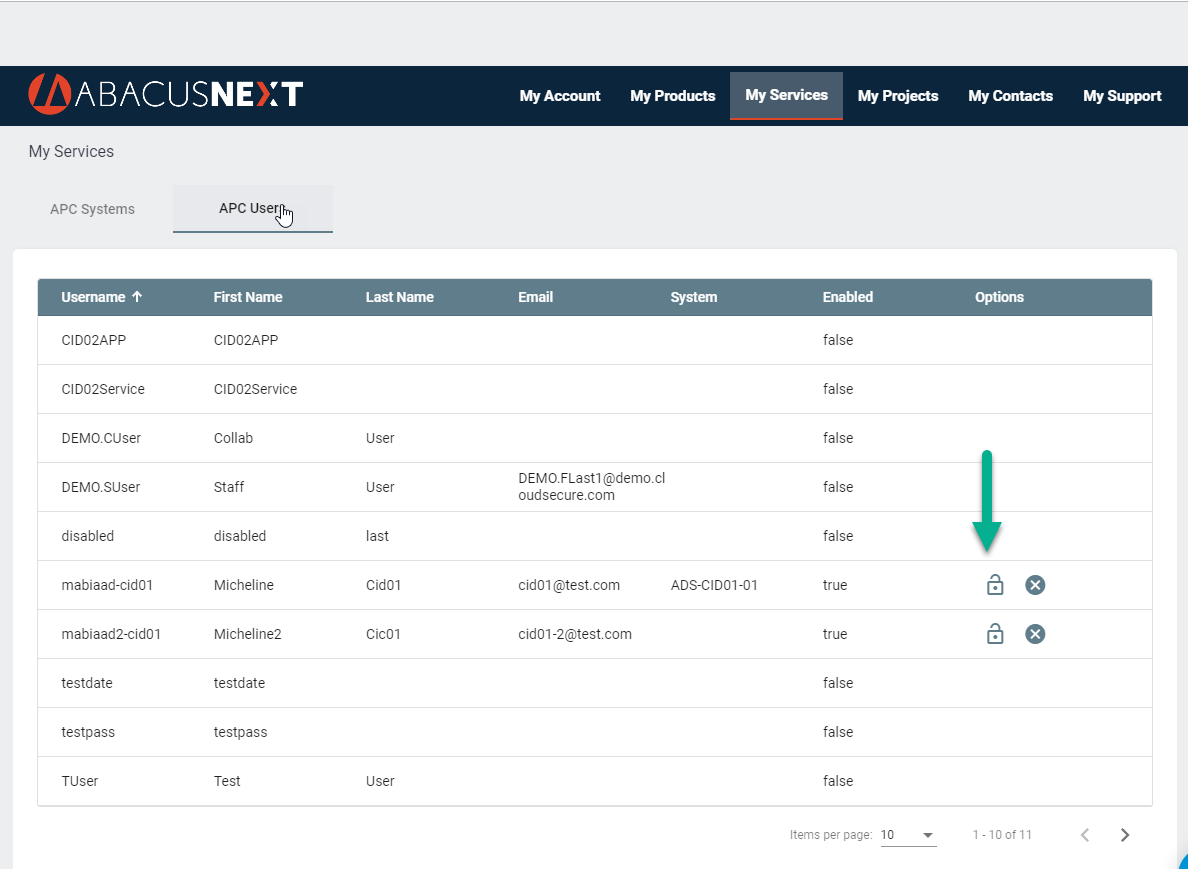The width and height of the screenshot is (1188, 869).
Task: Open My Contacts
Action: [x=1010, y=95]
